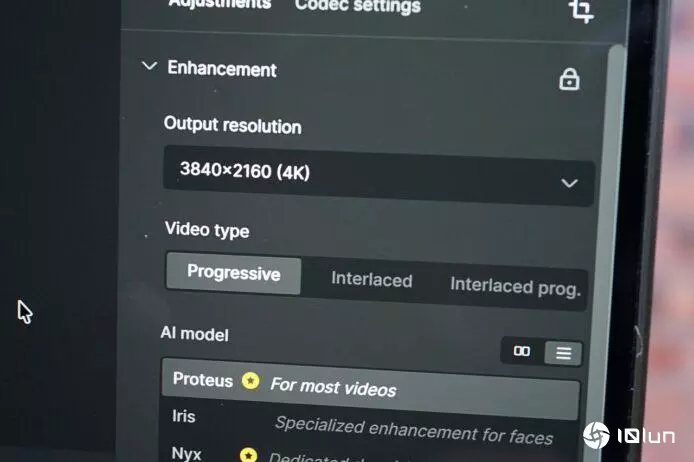Image resolution: width=694 pixels, height=462 pixels.
Task: Click the star badge next to Nyx
Action: [x=248, y=455]
